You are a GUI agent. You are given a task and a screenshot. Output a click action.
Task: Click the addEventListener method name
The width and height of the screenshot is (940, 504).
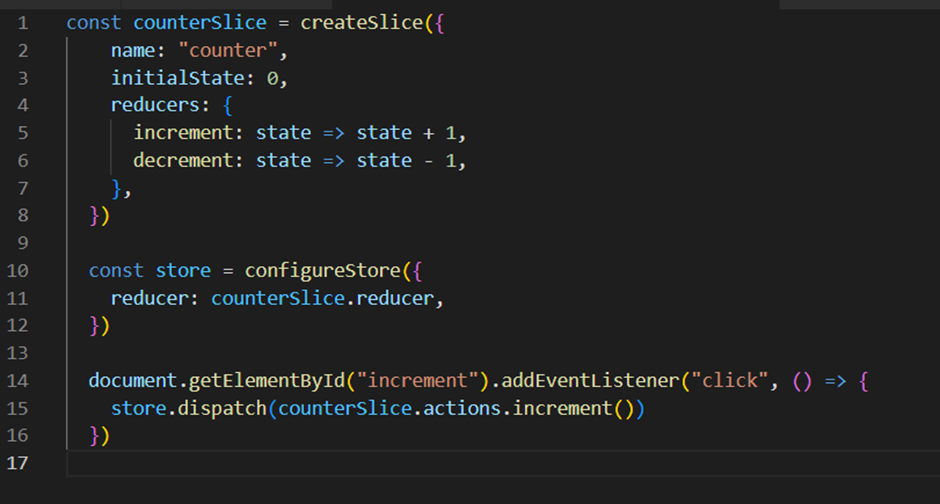point(590,381)
